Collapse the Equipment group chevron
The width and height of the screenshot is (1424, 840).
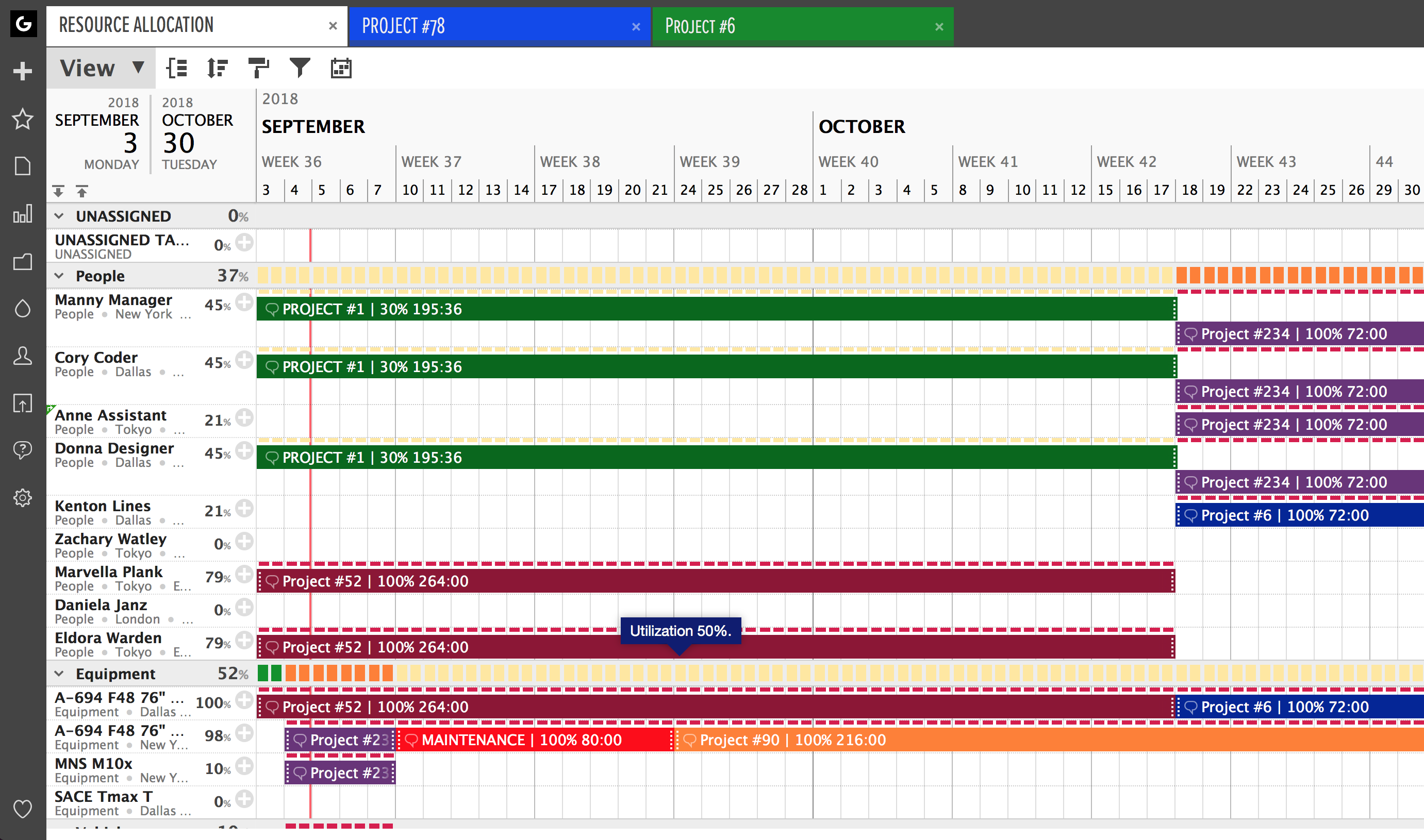coord(59,674)
